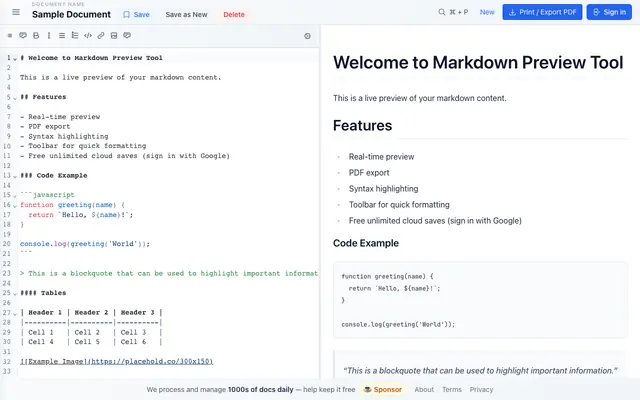Insert an image using the picture icon
The image size is (640, 400).
(x=114, y=36)
